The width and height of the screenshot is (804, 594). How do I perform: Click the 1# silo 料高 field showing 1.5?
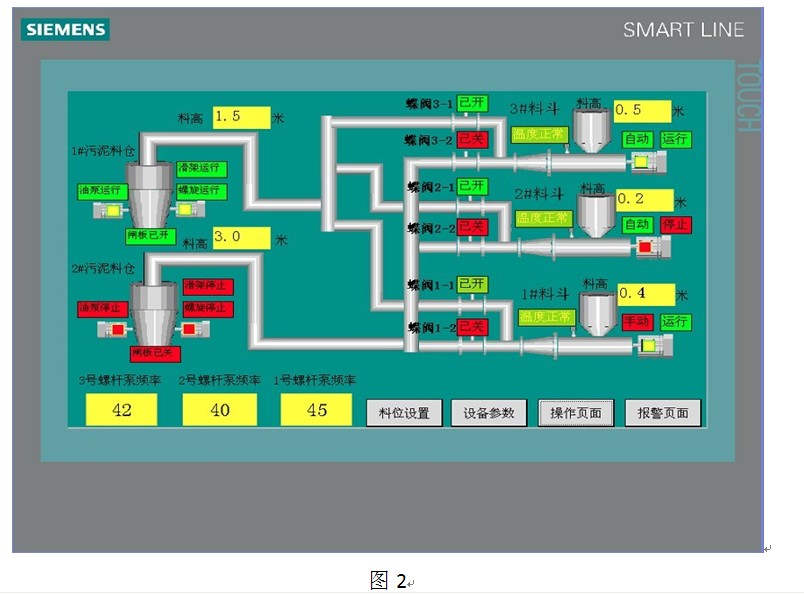(240, 117)
